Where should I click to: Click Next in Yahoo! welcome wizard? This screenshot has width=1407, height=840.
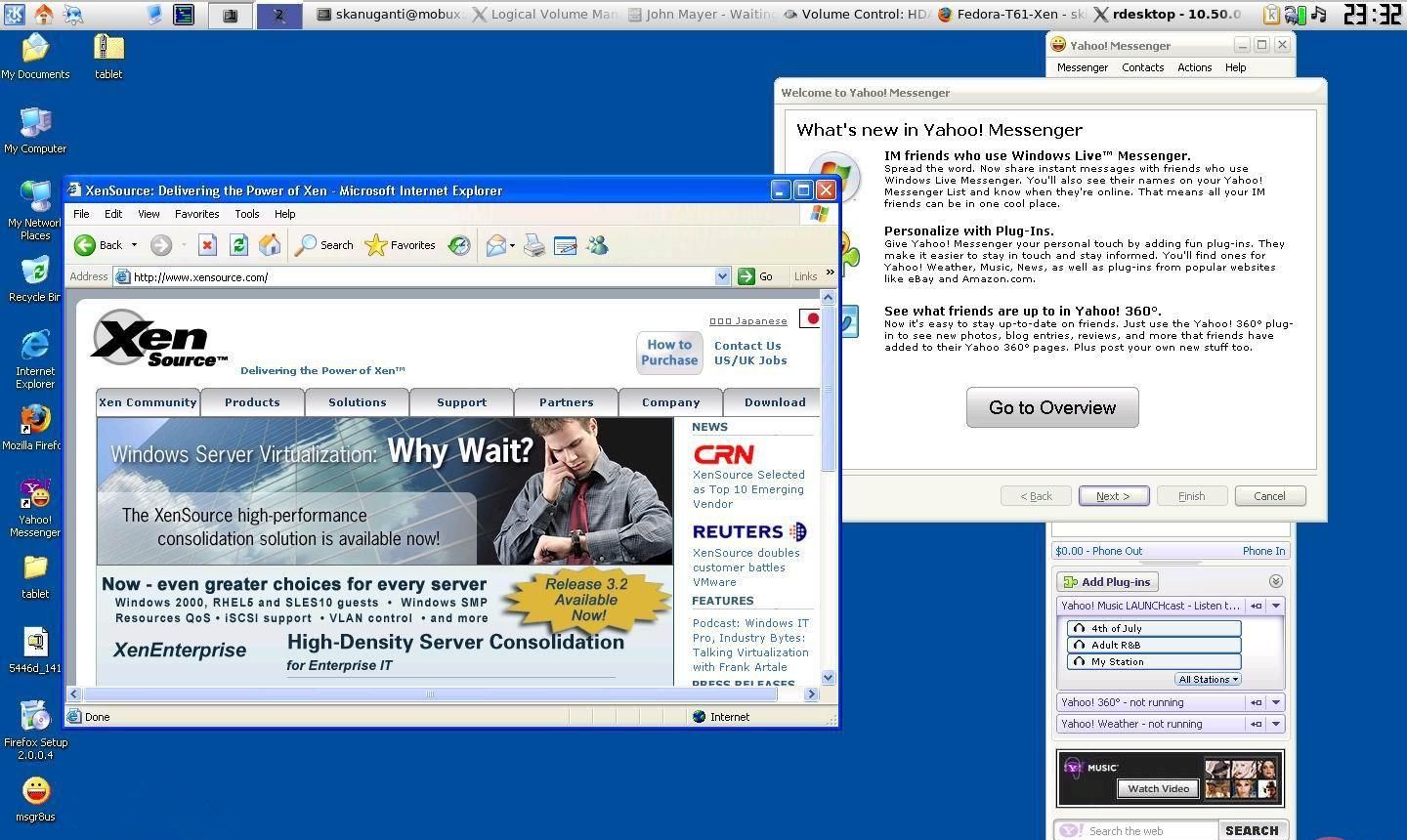[1113, 496]
